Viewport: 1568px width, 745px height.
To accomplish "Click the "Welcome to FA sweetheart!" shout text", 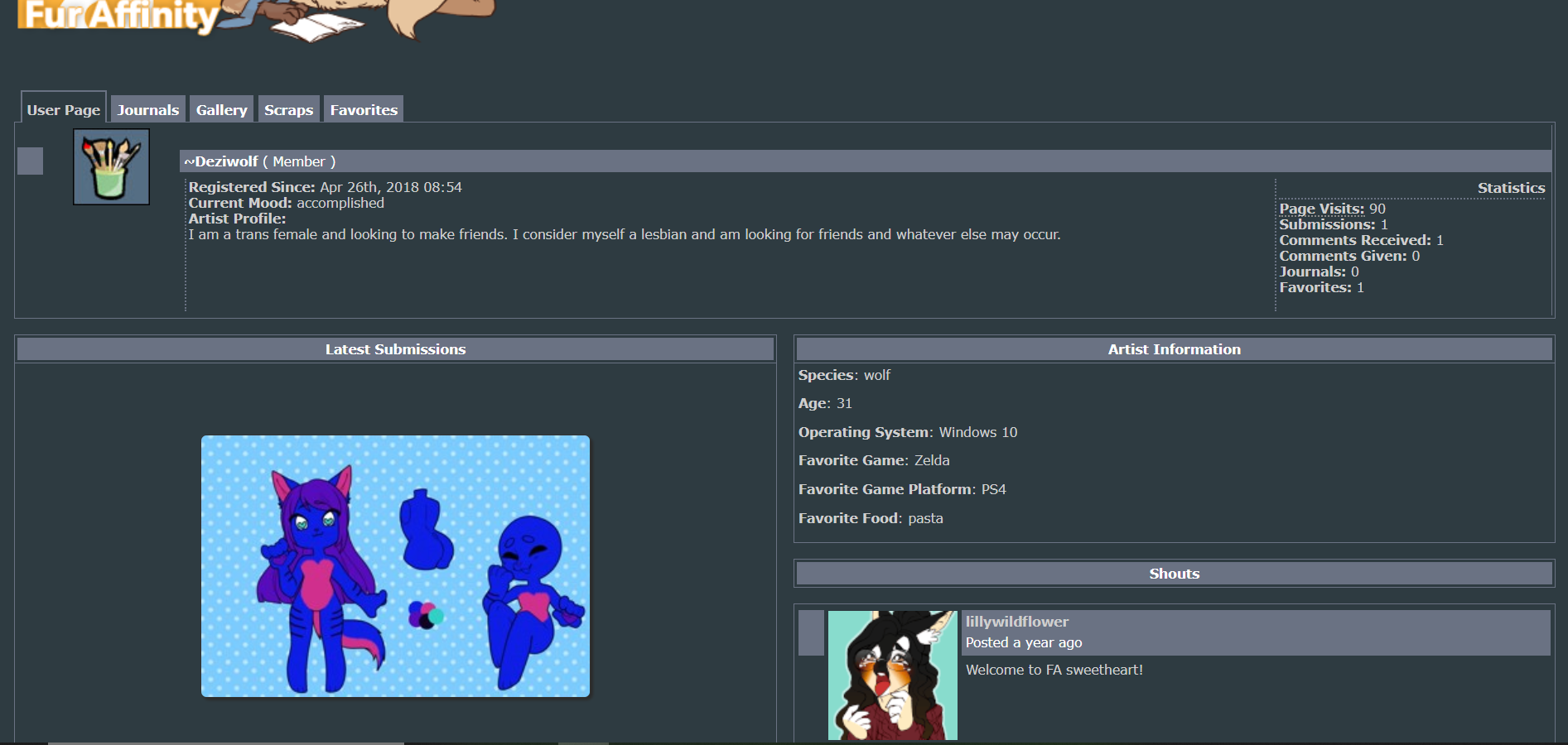I will coord(1054,670).
